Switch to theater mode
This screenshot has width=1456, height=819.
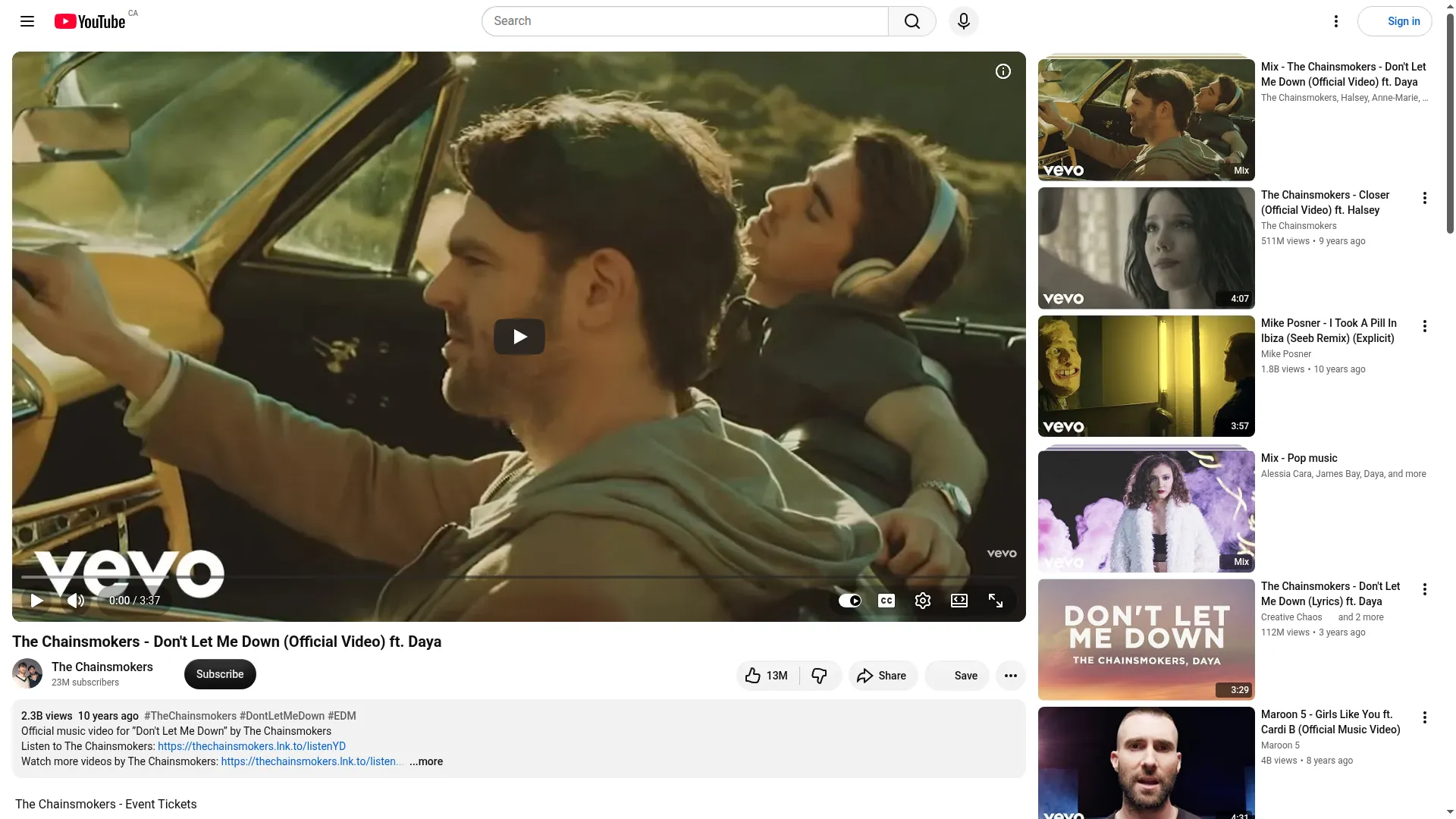959,601
